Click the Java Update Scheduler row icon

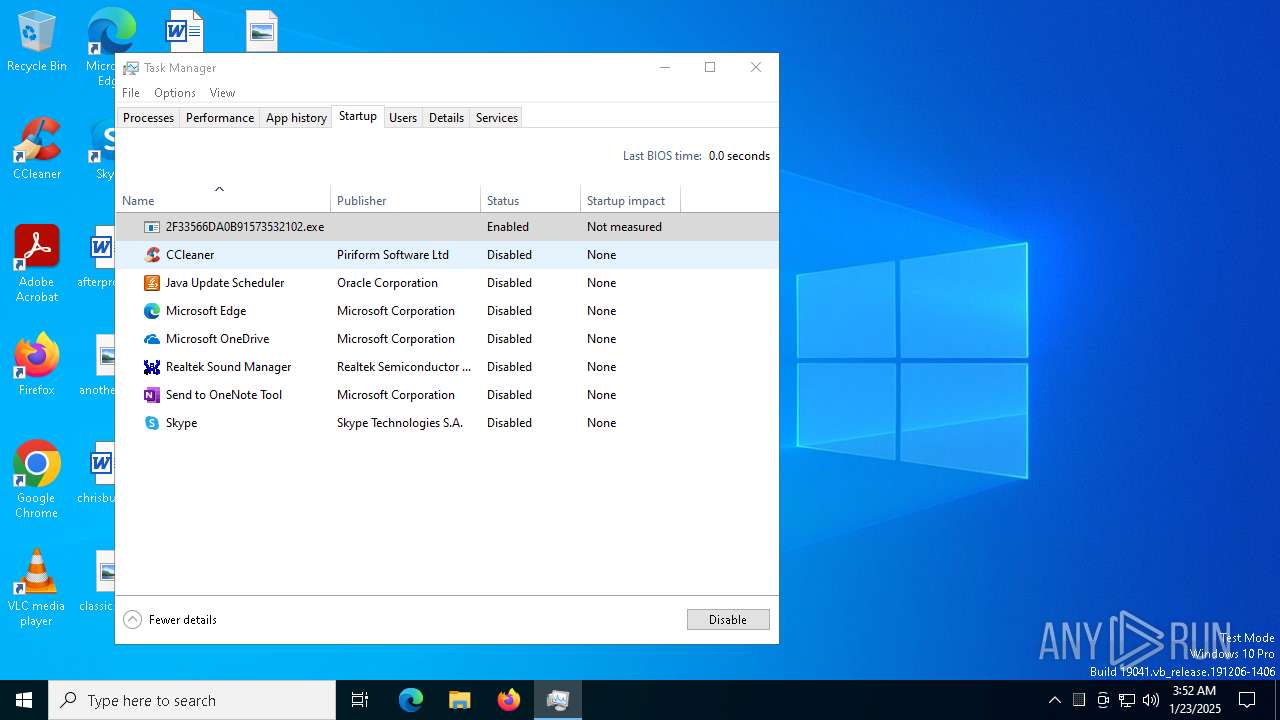pyautogui.click(x=152, y=283)
